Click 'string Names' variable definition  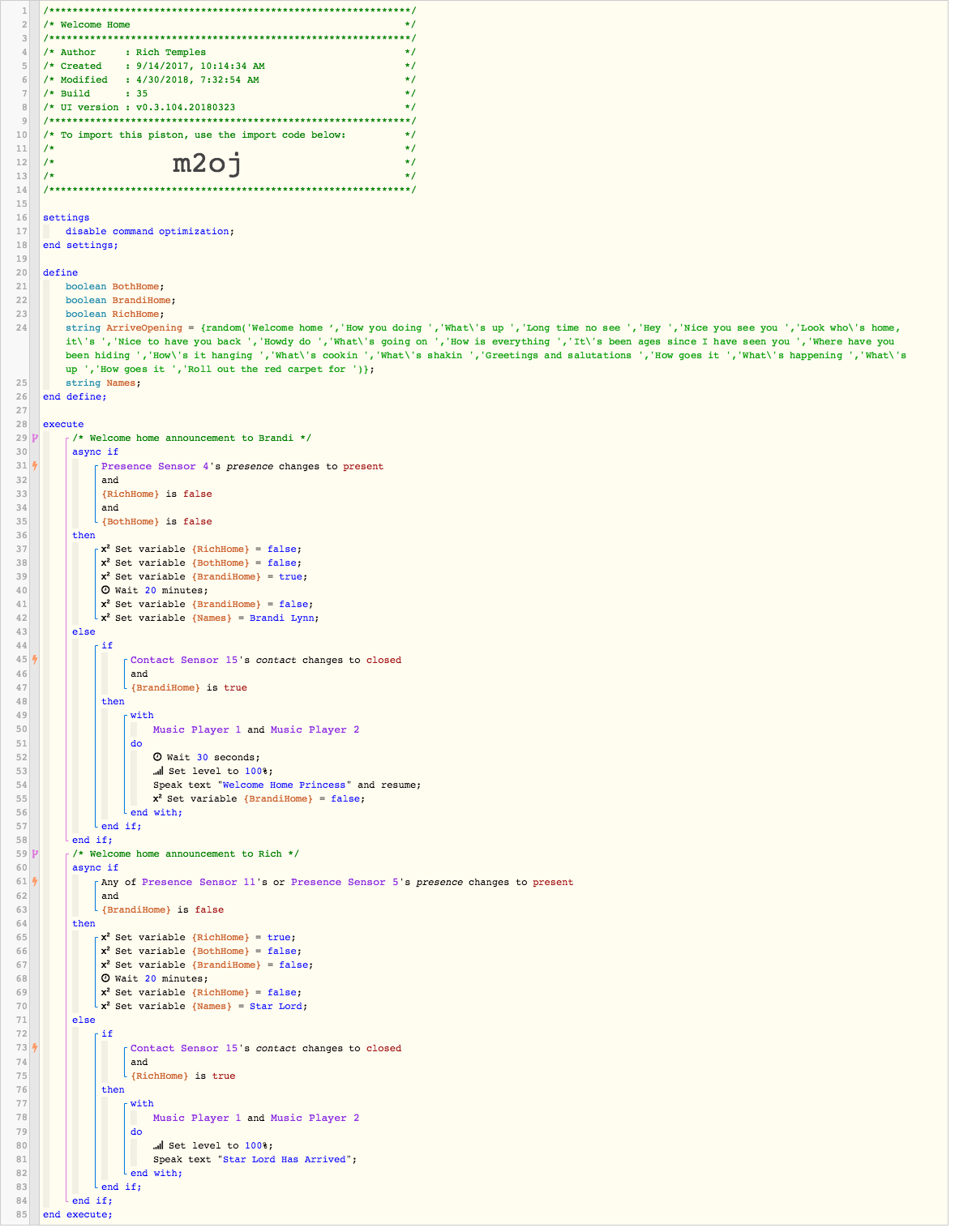(x=104, y=383)
